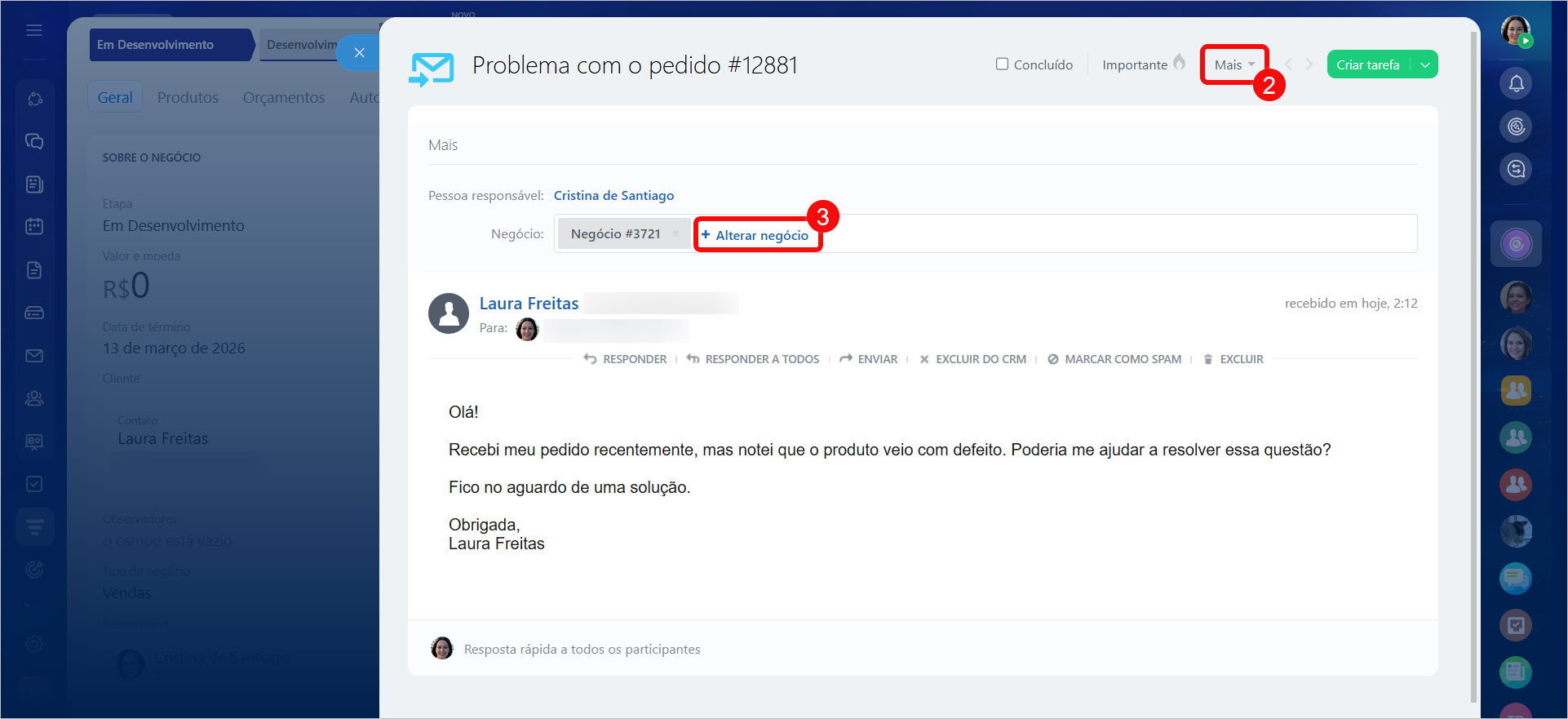
Task: Delete the email with Excluir
Action: (1234, 359)
